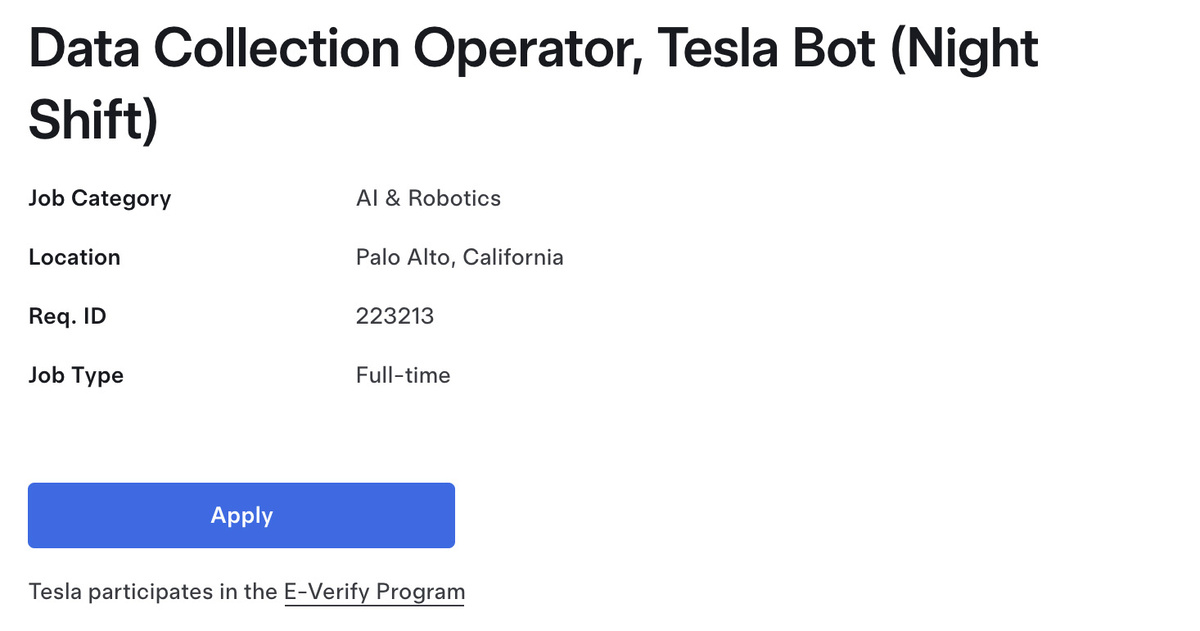1200x631 pixels.
Task: Click the word "Robotics" in the category value
Action: coord(454,198)
